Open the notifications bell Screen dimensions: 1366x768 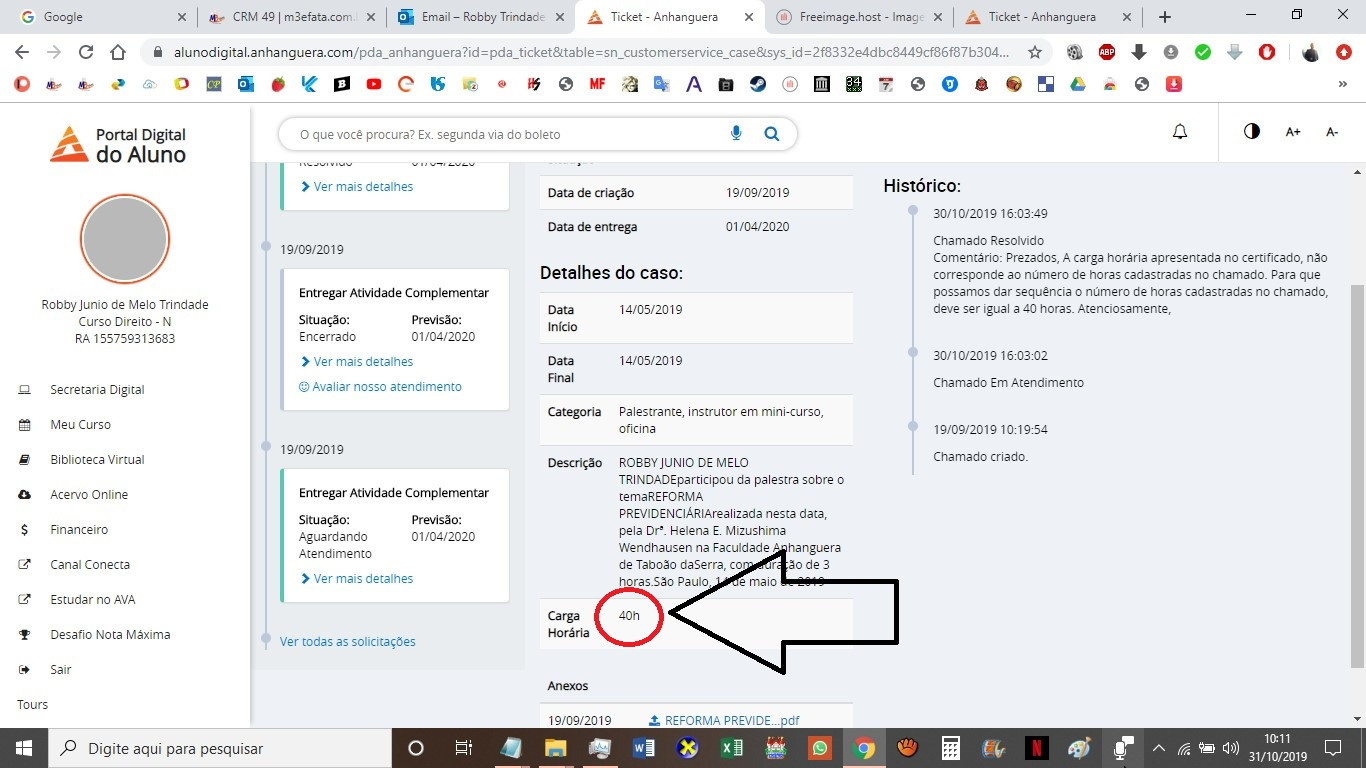(1180, 132)
